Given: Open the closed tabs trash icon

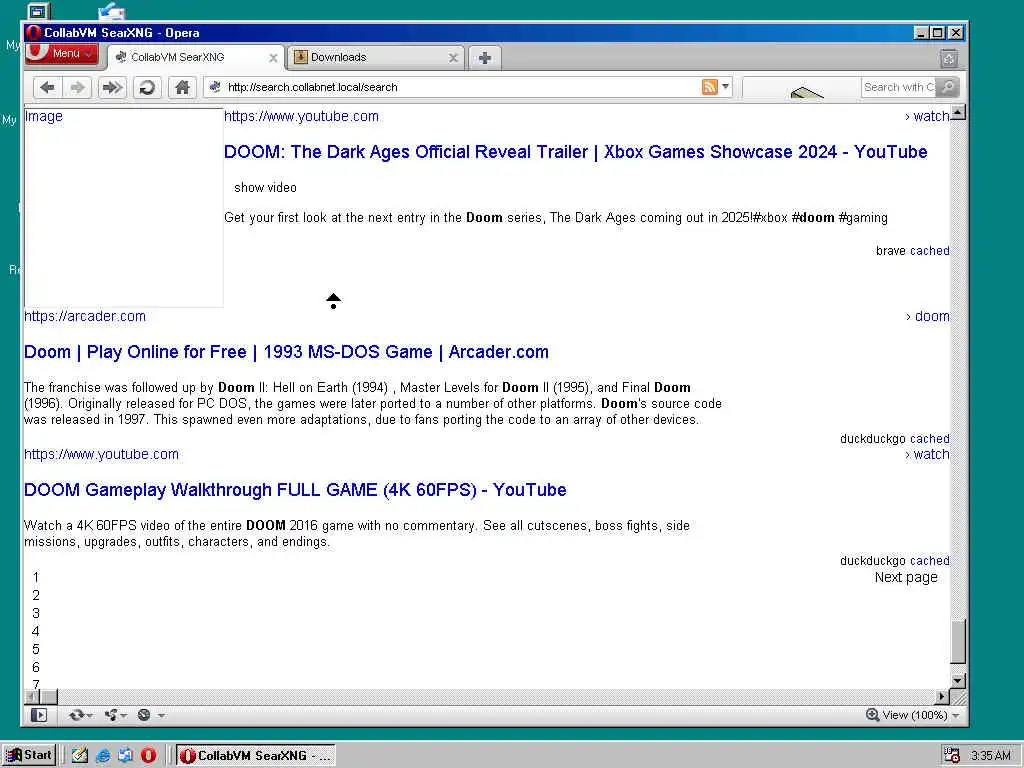Looking at the screenshot, I should pos(949,59).
